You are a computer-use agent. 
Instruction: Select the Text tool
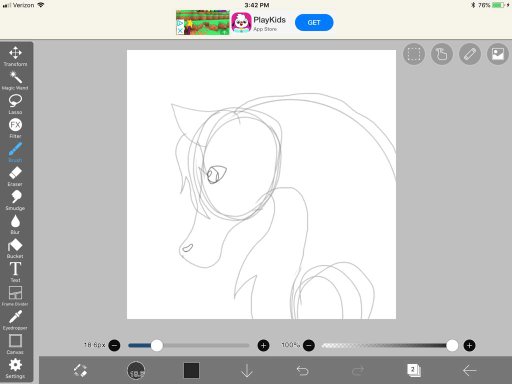15,272
